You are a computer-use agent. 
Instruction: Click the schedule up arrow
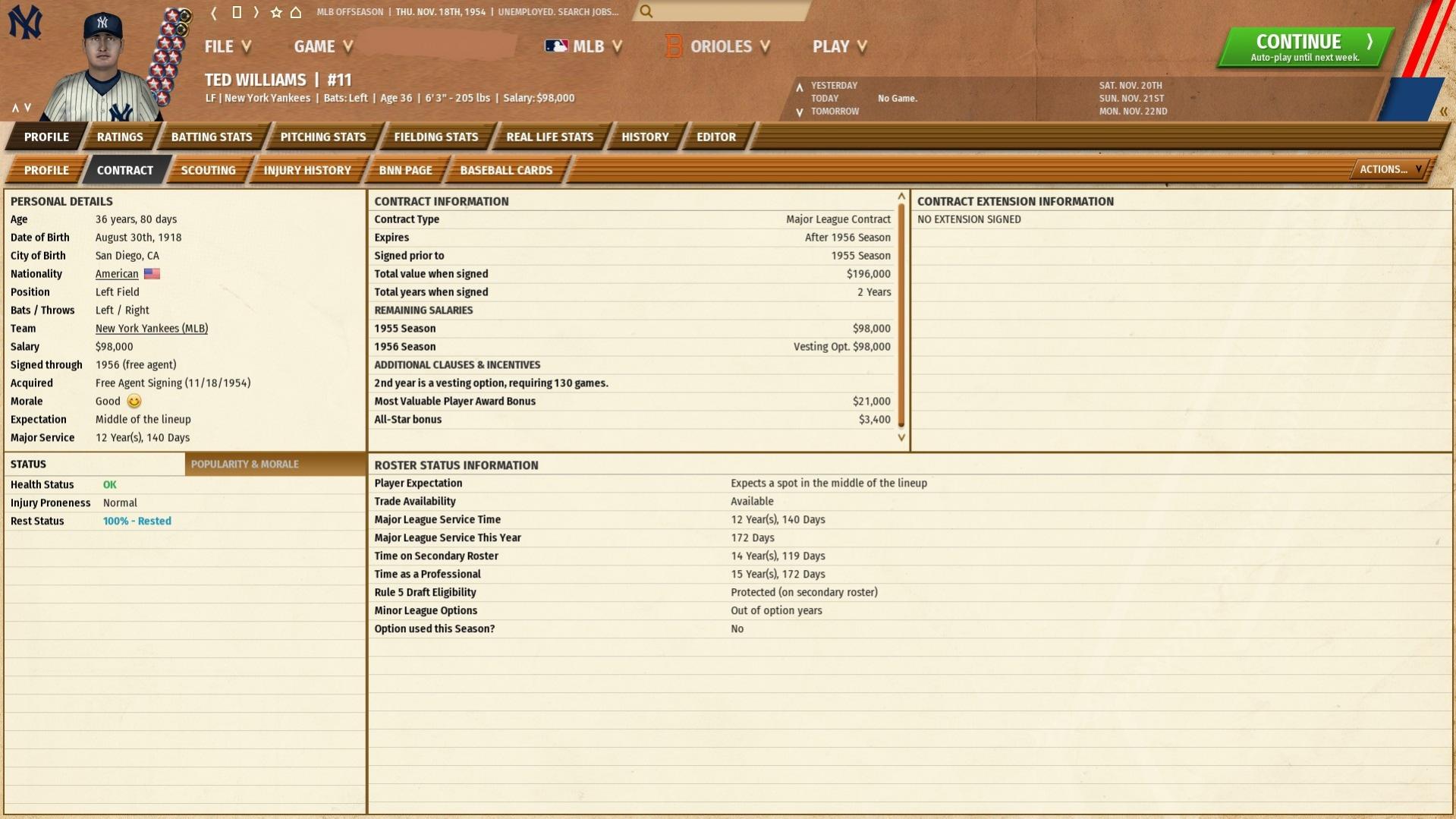(799, 87)
